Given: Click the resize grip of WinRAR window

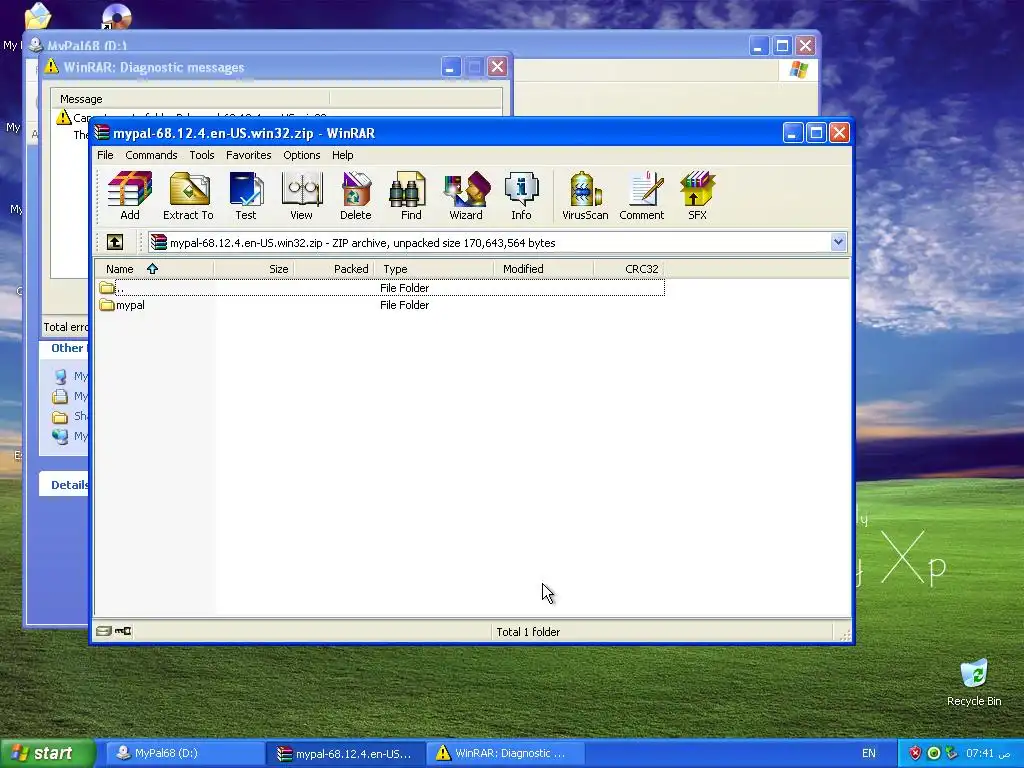Looking at the screenshot, I should (x=845, y=635).
